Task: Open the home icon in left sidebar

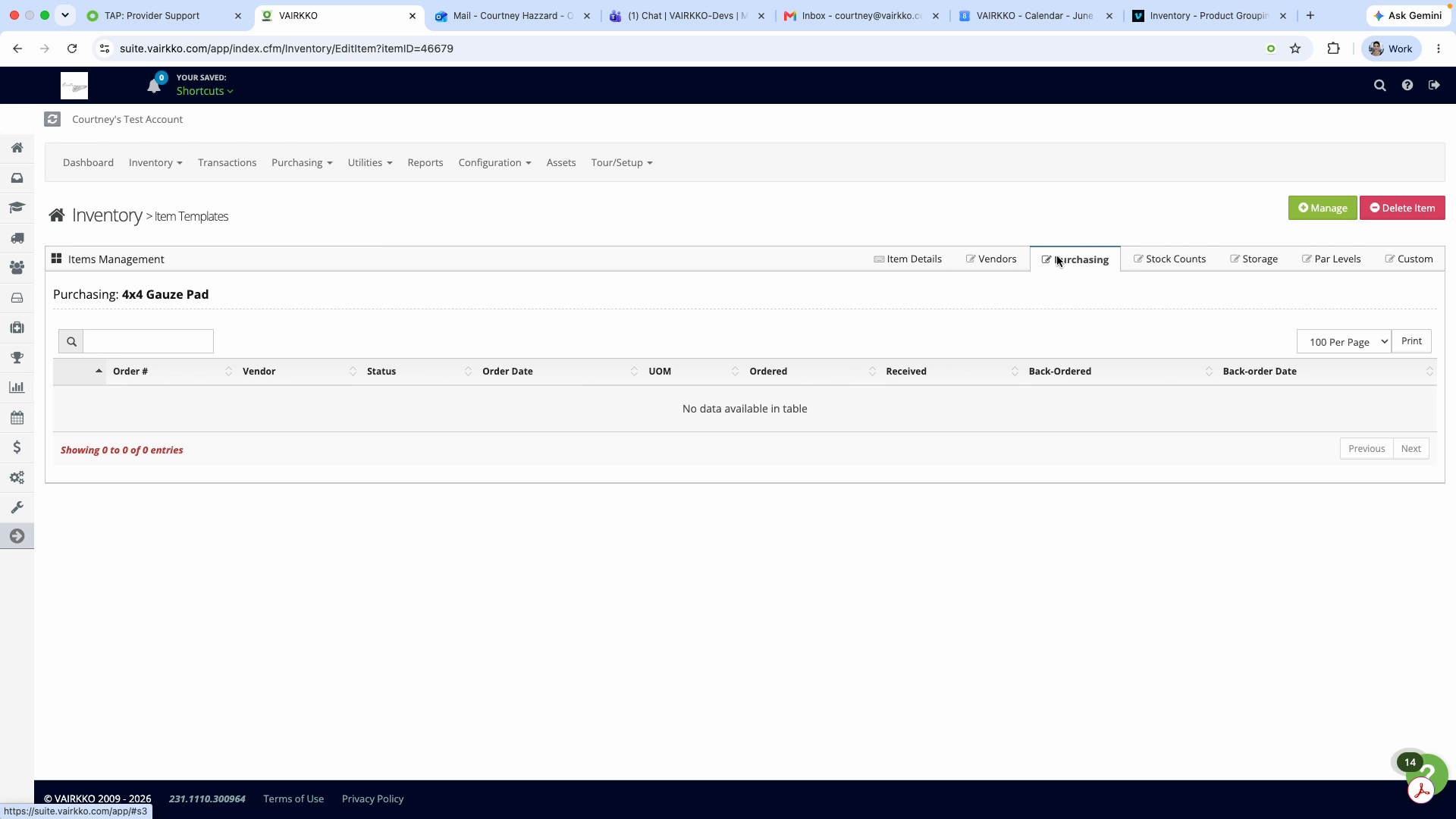Action: tap(17, 148)
